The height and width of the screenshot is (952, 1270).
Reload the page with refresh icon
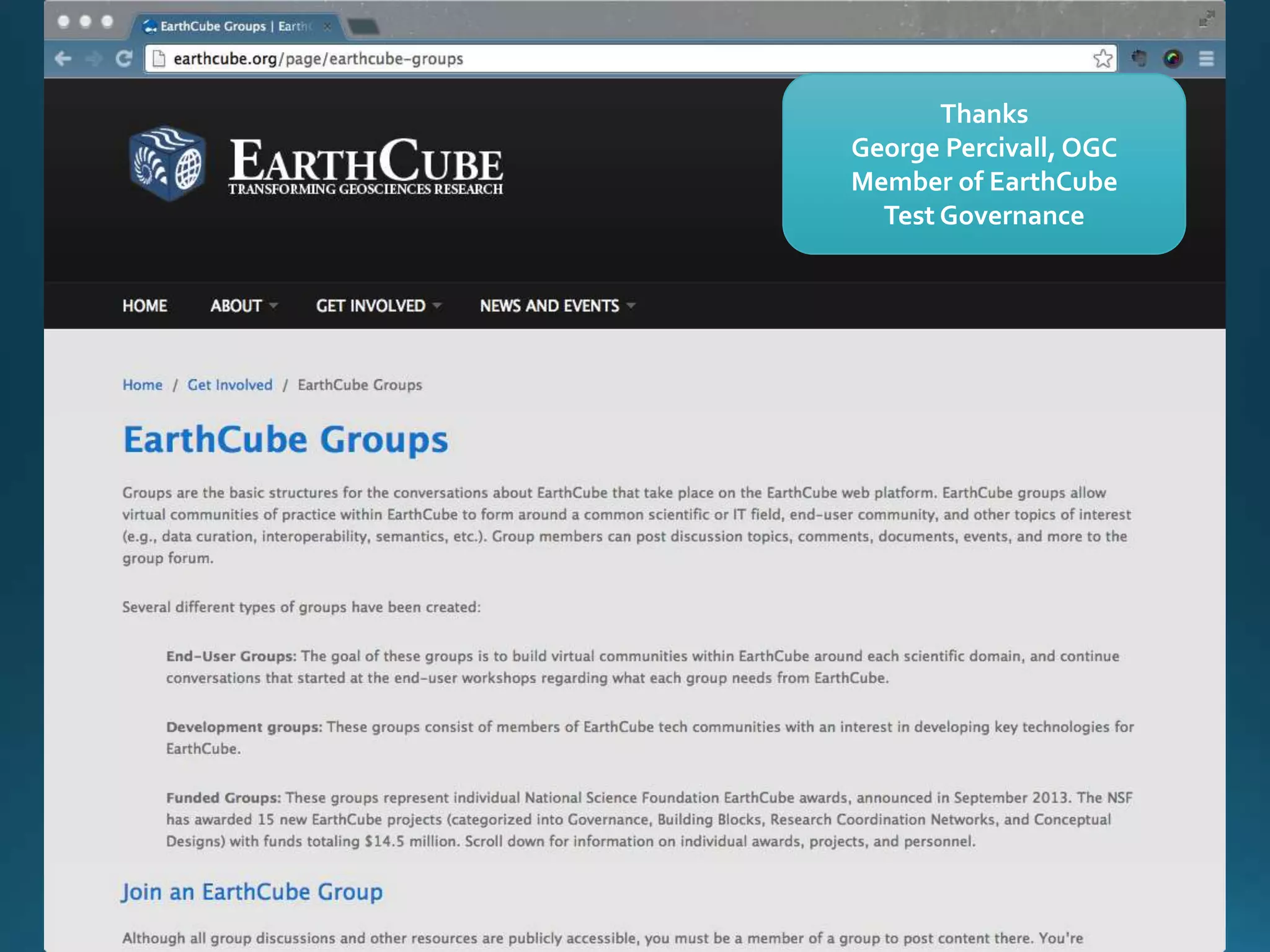124,59
